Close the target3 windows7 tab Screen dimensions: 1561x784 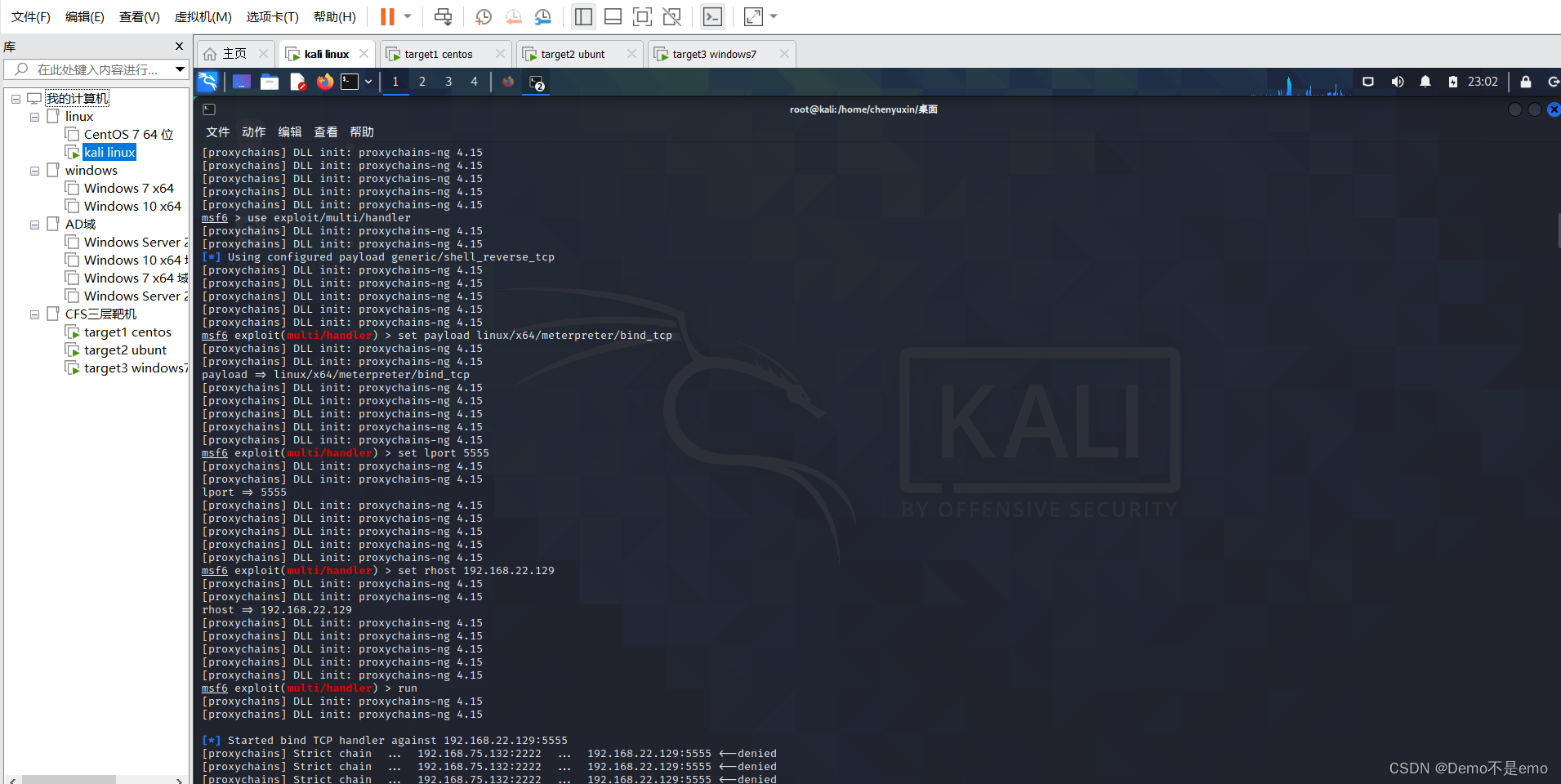(x=784, y=54)
